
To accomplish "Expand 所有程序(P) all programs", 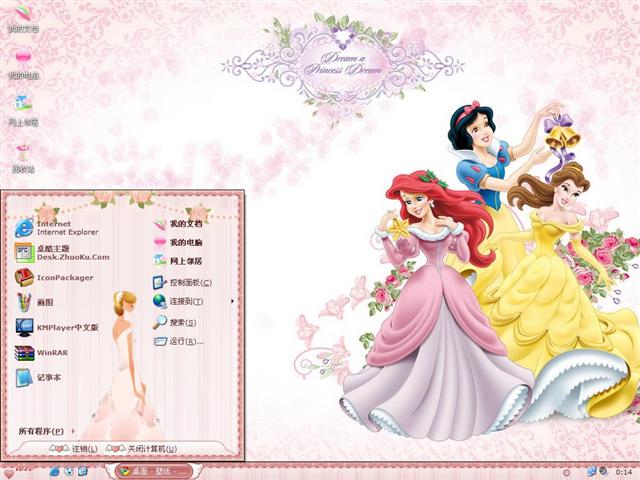I will coord(47,431).
